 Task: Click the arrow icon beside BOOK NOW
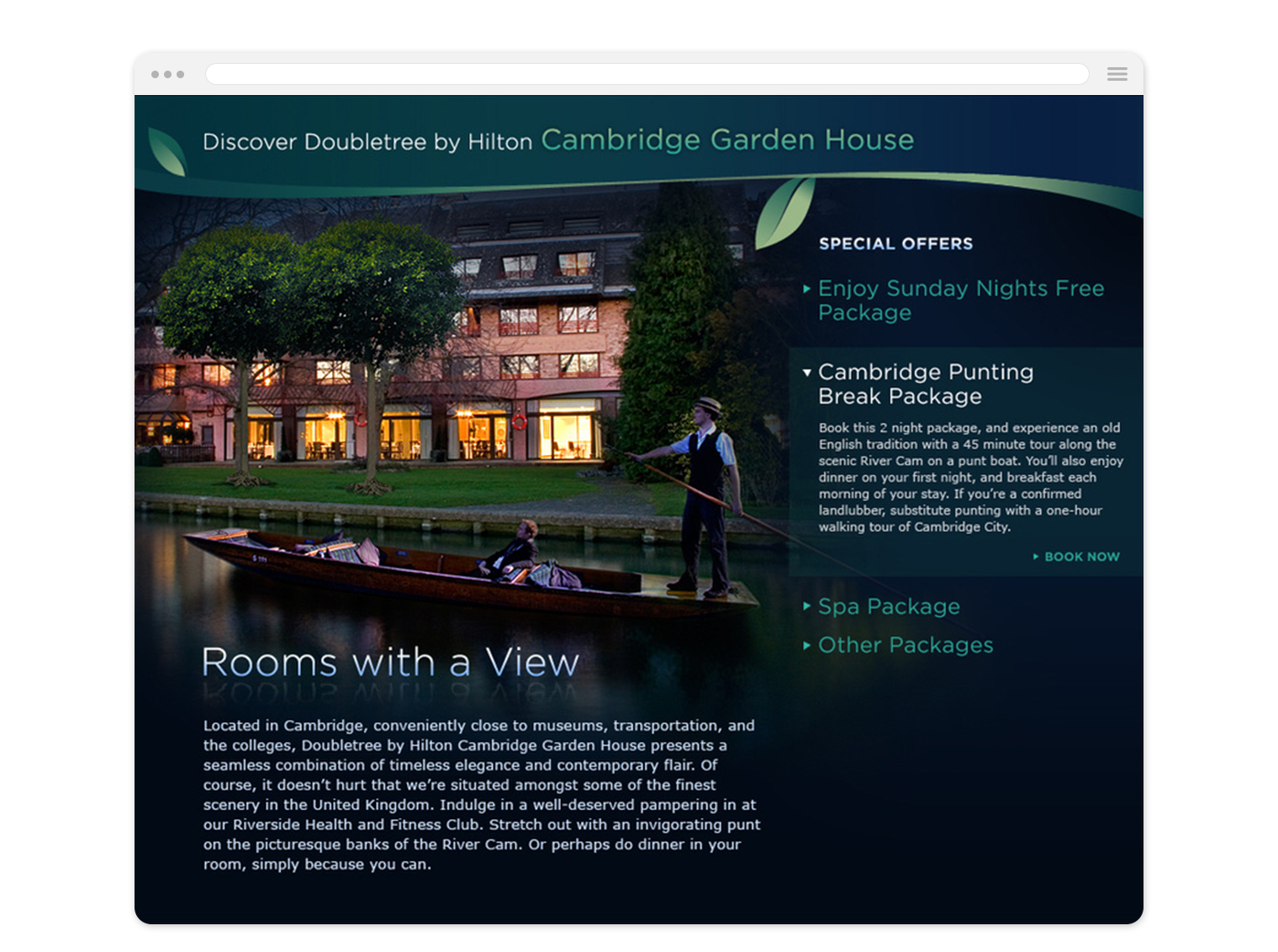[1037, 556]
